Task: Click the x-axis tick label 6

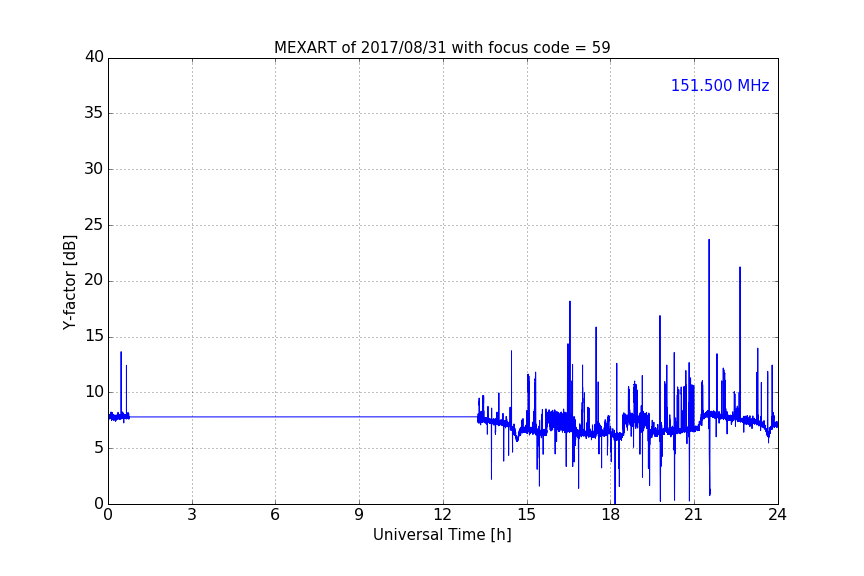Action: [275, 515]
